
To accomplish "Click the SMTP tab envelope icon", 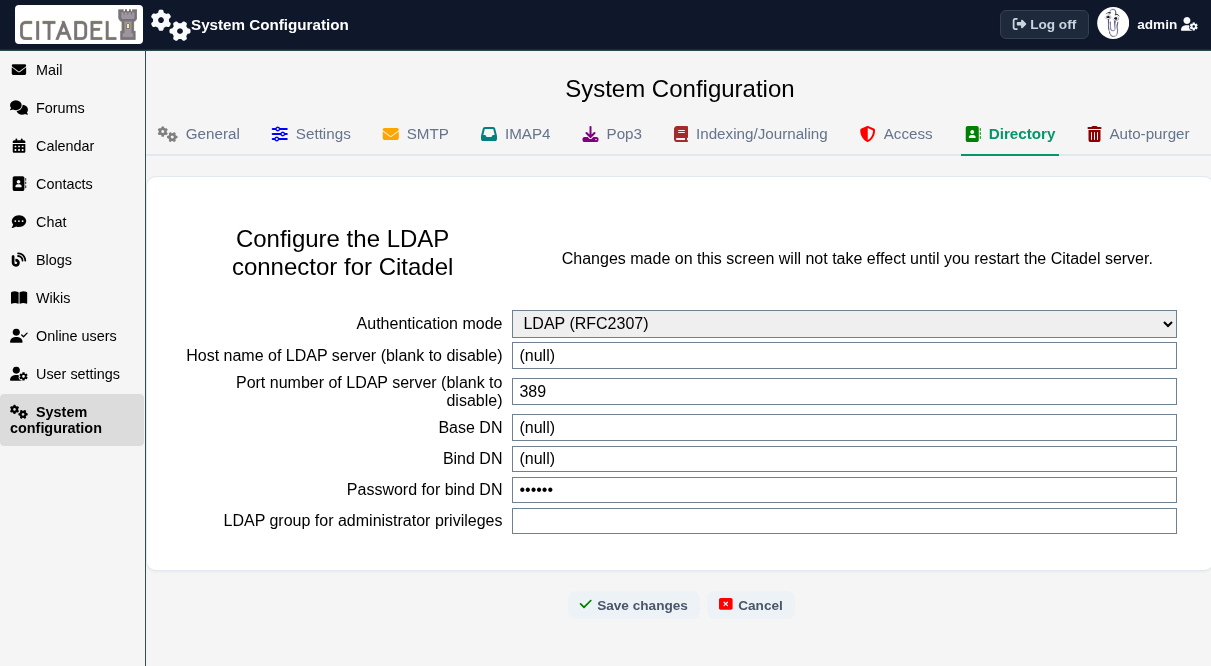I will tap(391, 134).
